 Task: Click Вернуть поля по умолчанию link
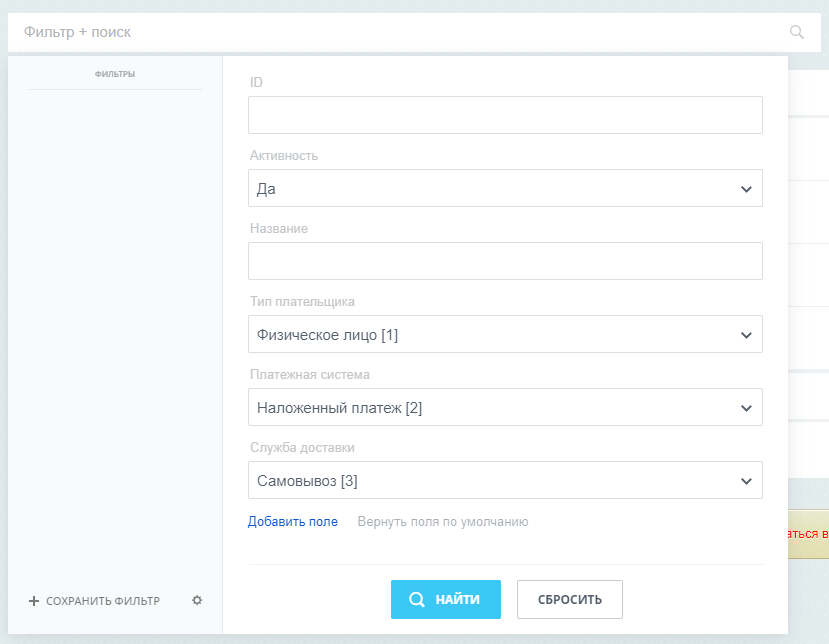[443, 521]
